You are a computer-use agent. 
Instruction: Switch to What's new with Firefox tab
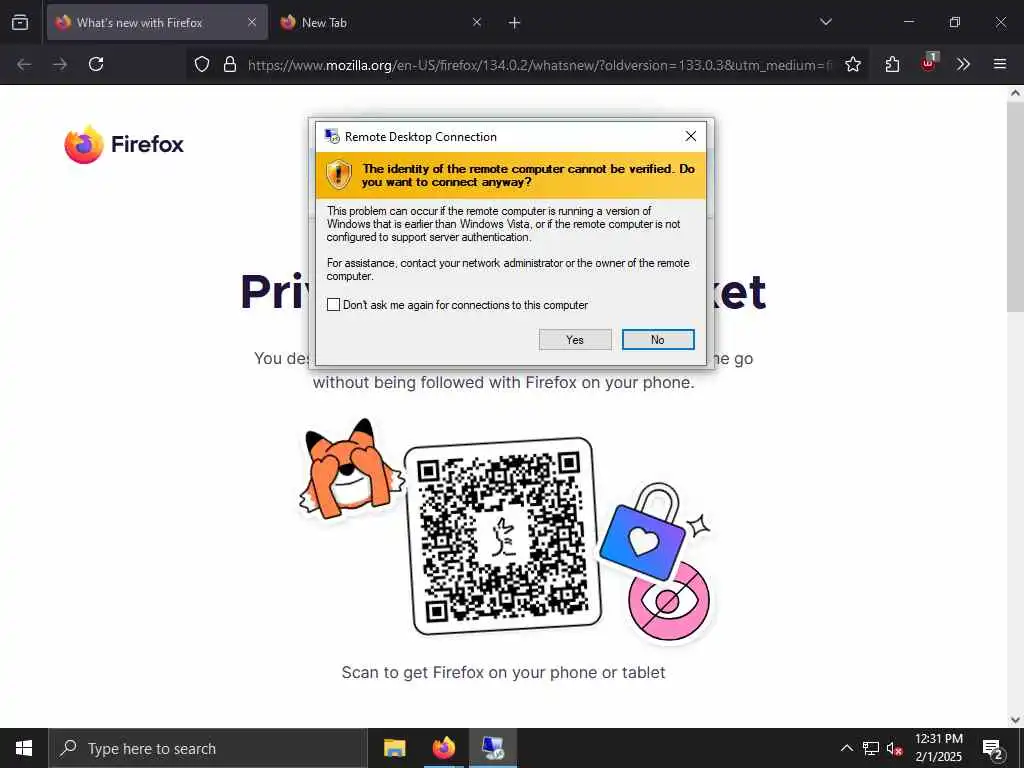pos(157,22)
